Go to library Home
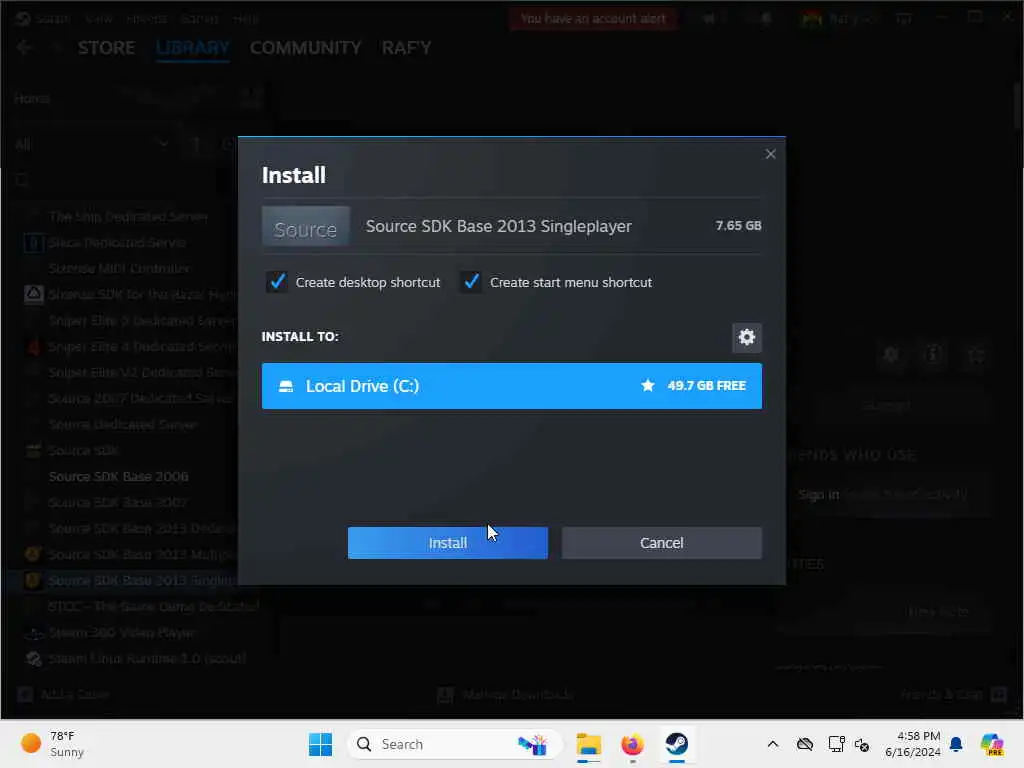 pos(31,99)
